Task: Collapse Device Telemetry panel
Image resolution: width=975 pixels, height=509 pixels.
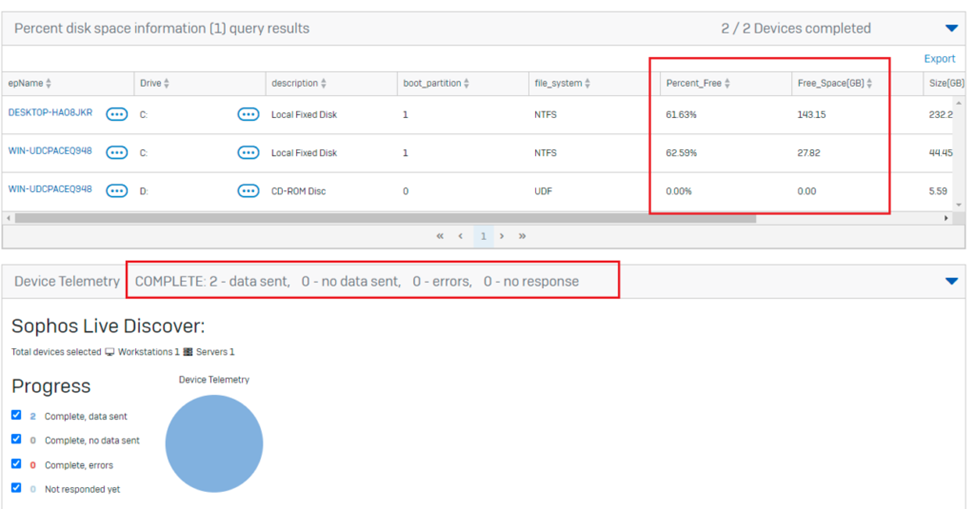Action: [951, 281]
